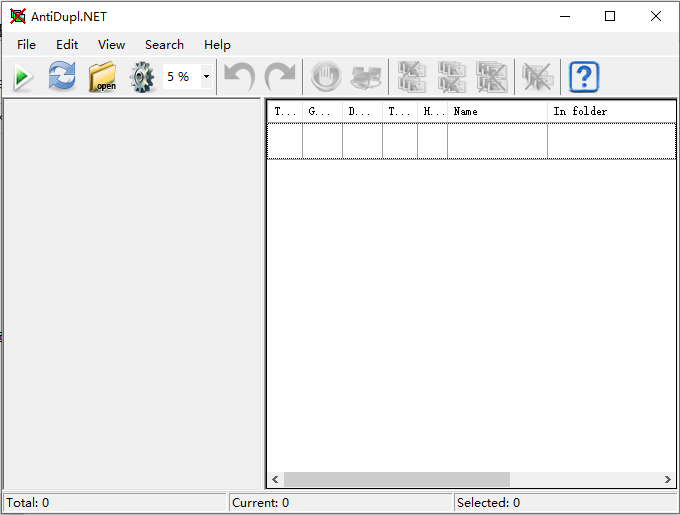This screenshot has height=515, width=680.
Task: Open the View menu
Action: [111, 44]
